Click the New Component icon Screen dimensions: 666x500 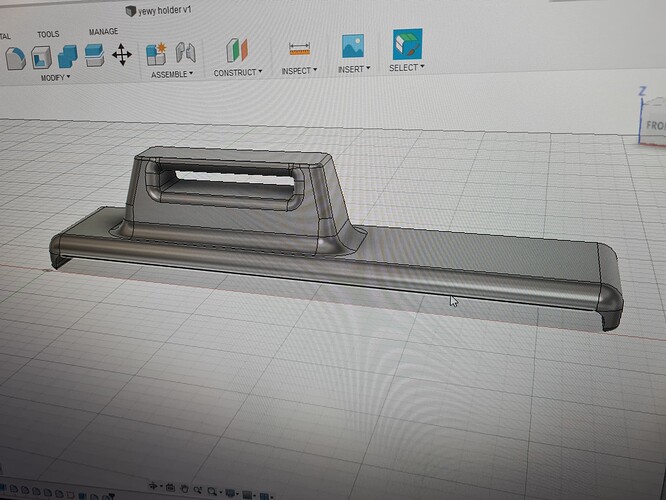pos(156,53)
